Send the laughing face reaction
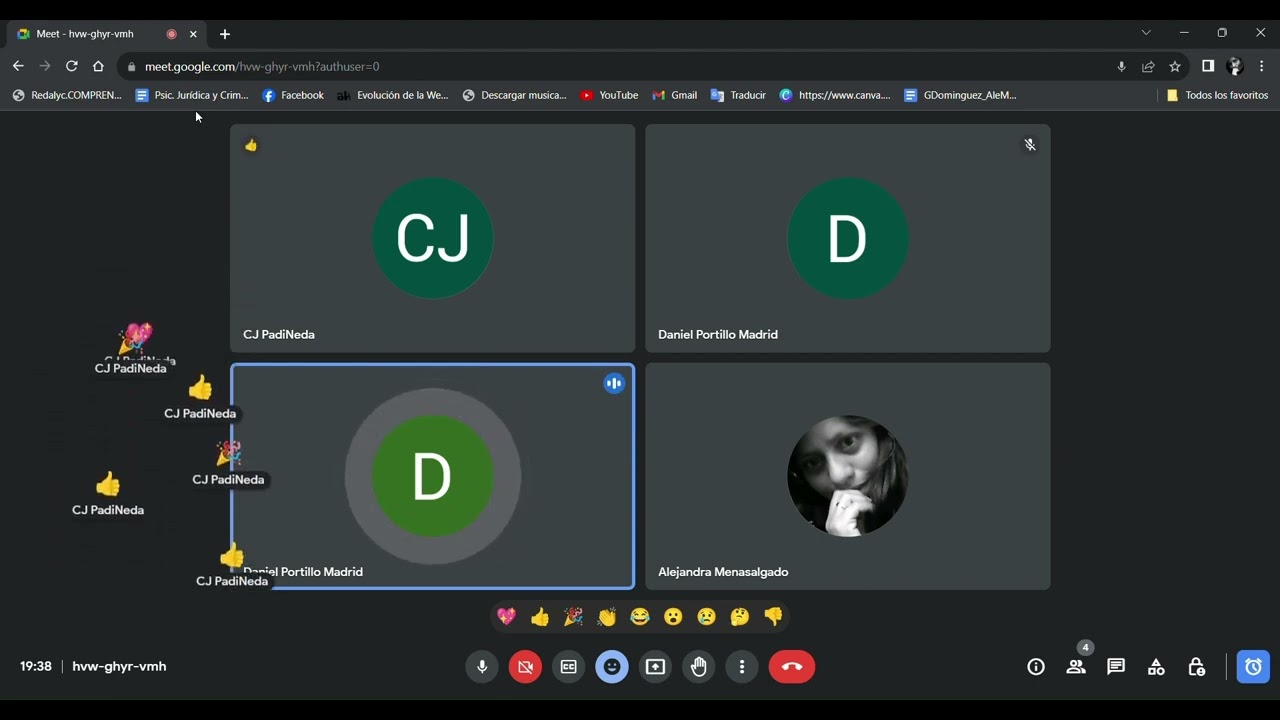Screen dimensions: 1280x720 (640, 617)
